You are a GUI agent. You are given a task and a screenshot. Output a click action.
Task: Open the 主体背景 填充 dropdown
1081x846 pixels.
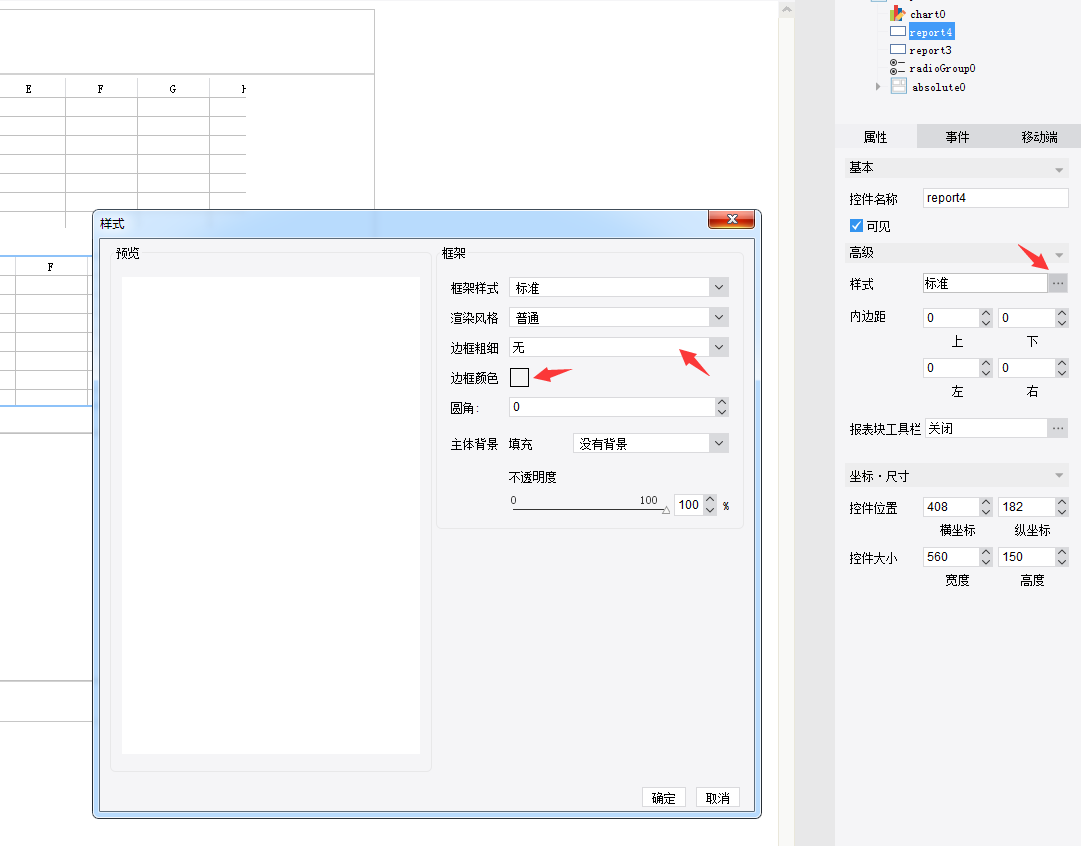pyautogui.click(x=718, y=443)
